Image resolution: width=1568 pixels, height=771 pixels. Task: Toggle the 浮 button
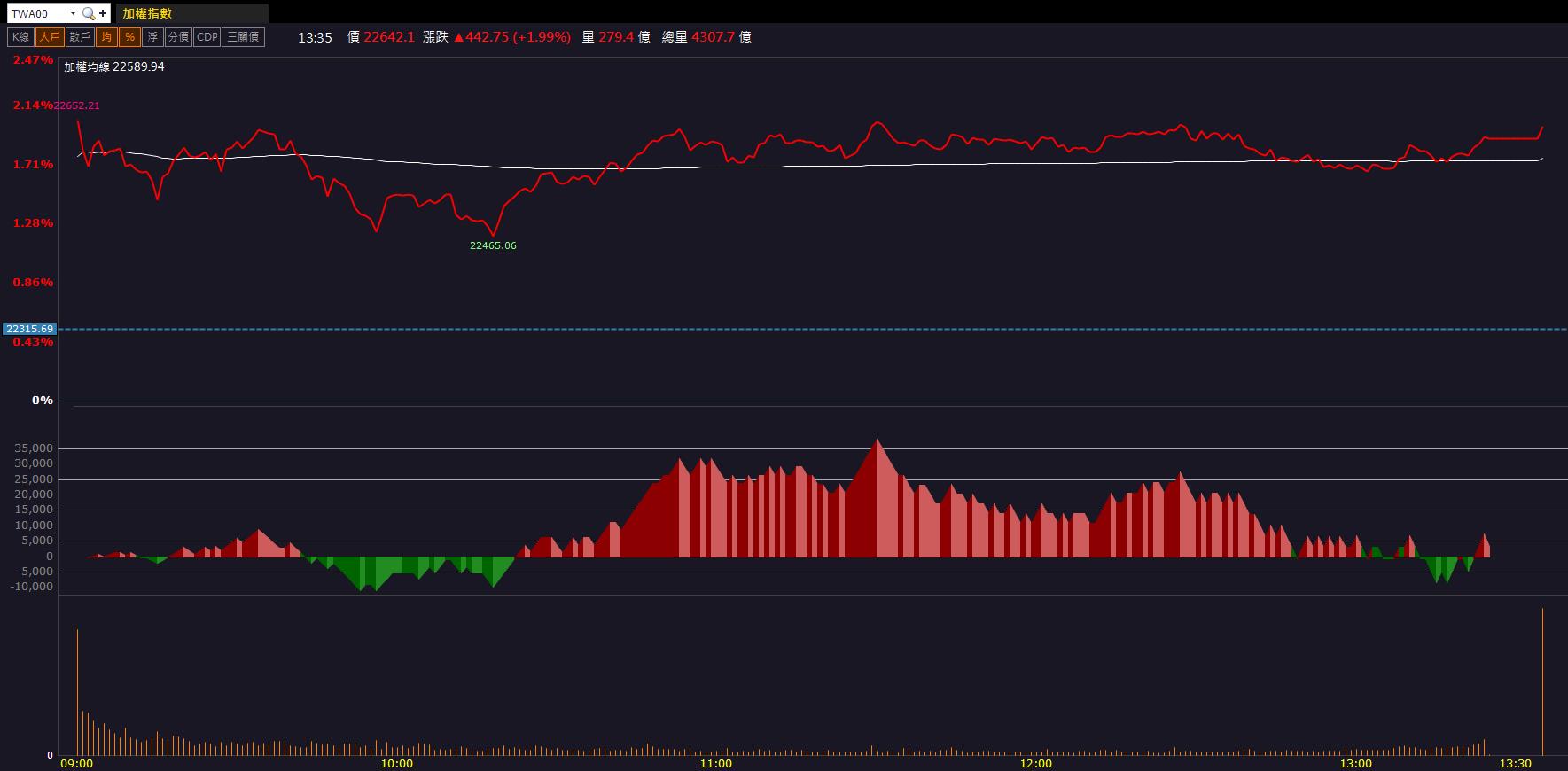click(x=153, y=37)
